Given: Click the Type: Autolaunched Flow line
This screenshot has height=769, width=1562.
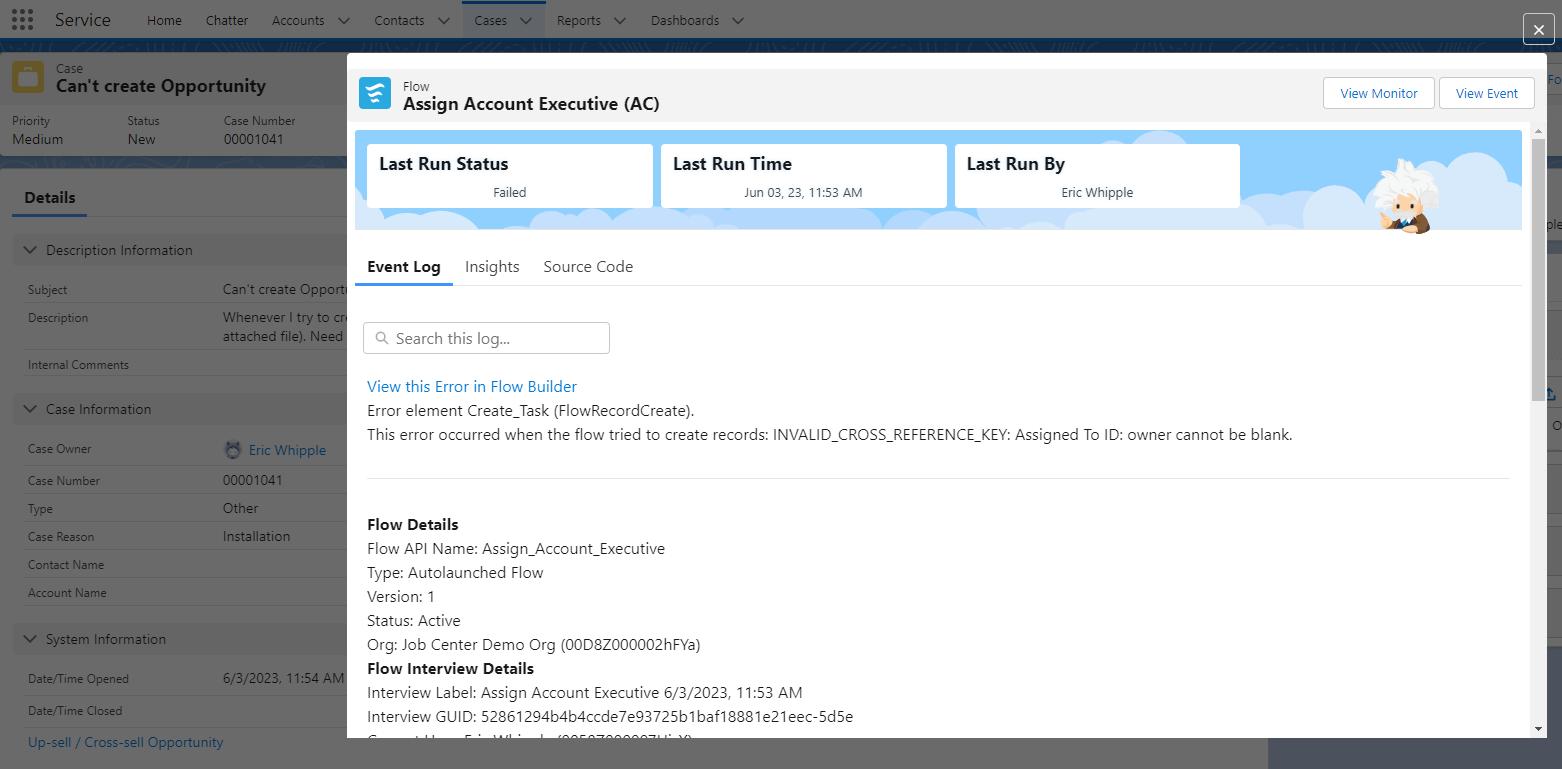Looking at the screenshot, I should 455,573.
